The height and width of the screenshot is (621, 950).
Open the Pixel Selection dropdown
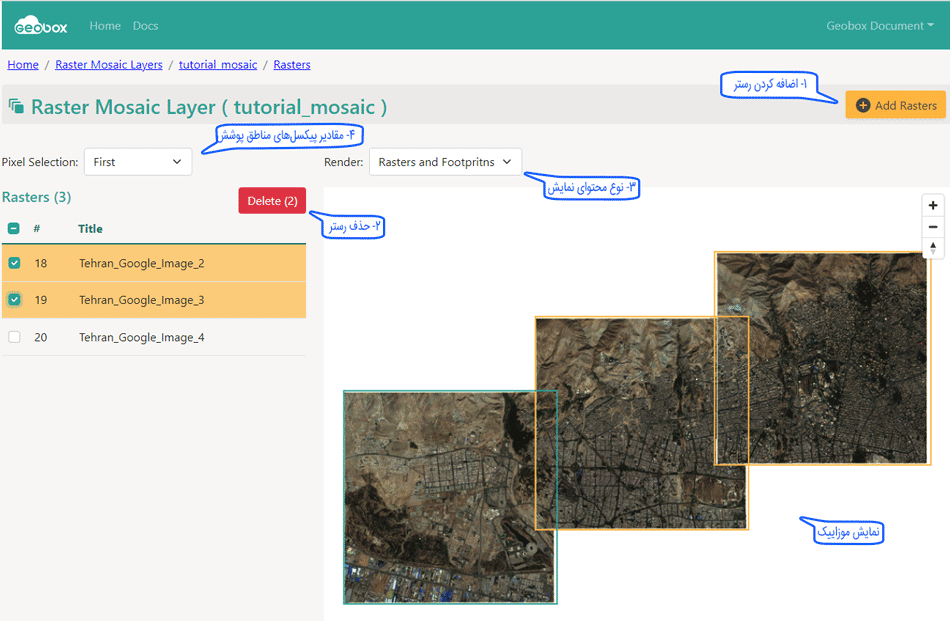pos(137,162)
